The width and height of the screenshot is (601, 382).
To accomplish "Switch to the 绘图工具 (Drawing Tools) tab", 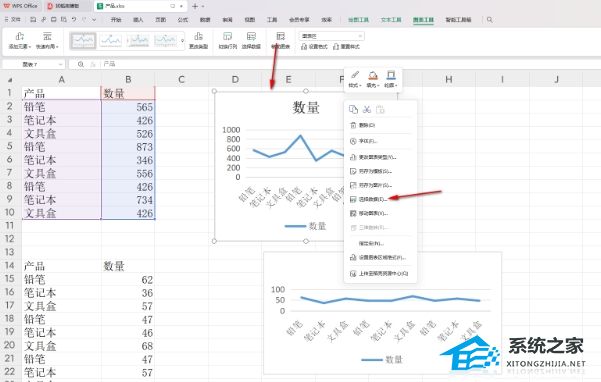I will pos(358,20).
